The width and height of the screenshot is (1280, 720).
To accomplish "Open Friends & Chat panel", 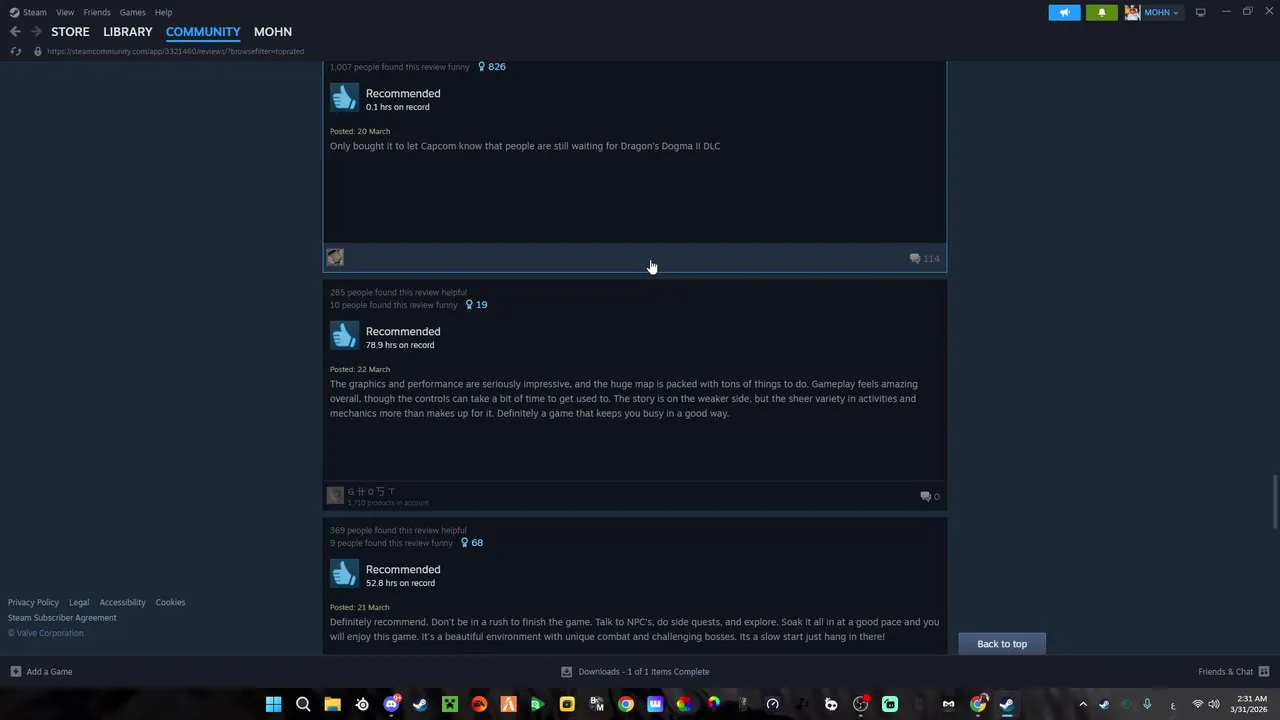I will pos(1233,672).
